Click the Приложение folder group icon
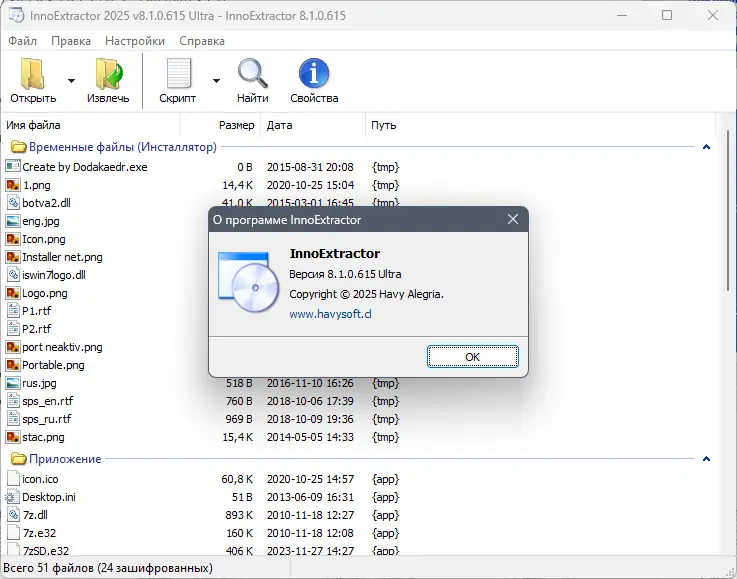Screen dimensions: 737x579 [18, 459]
